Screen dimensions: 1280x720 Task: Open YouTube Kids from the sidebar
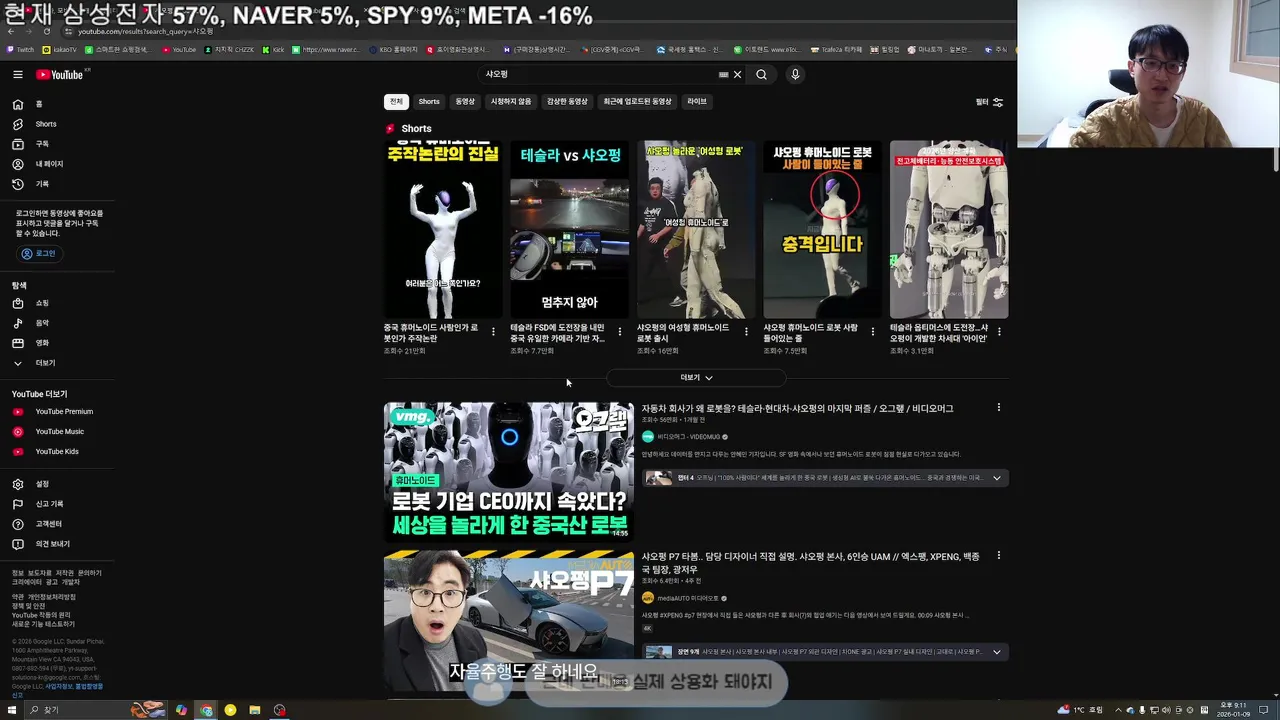point(55,452)
